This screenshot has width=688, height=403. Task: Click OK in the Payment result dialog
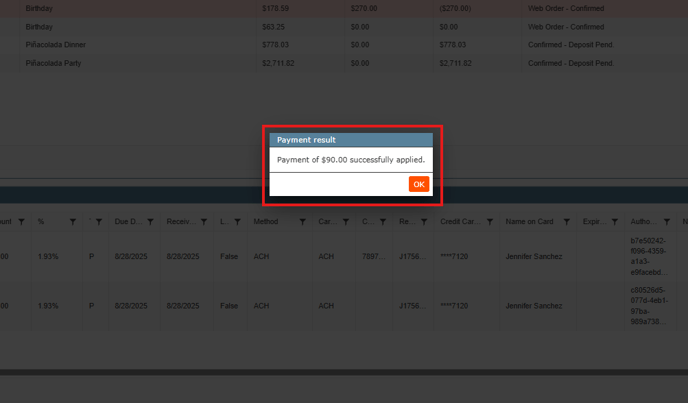(419, 184)
